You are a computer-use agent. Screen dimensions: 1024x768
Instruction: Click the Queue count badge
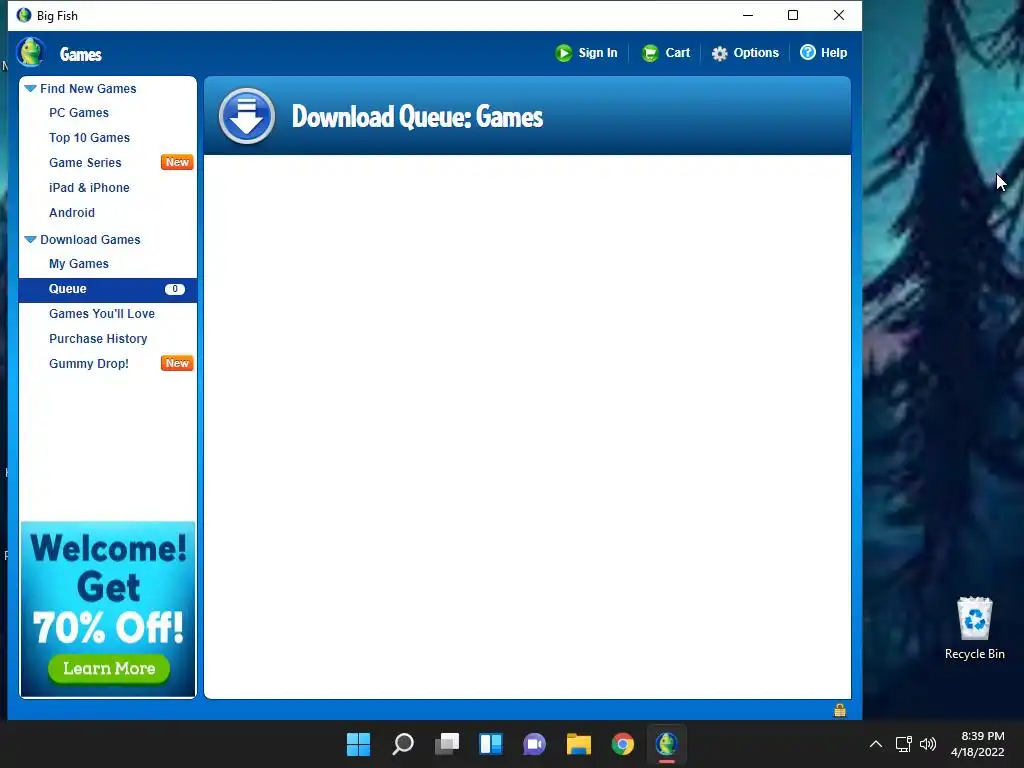pos(175,289)
